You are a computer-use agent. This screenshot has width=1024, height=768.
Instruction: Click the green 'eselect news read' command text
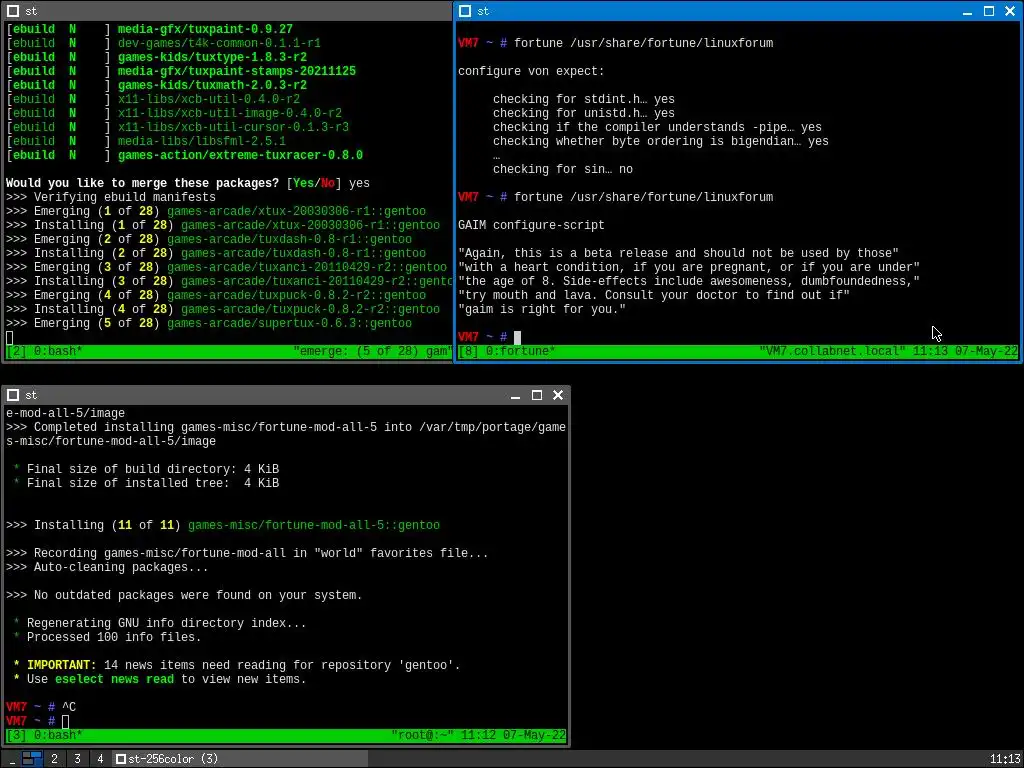[114, 679]
